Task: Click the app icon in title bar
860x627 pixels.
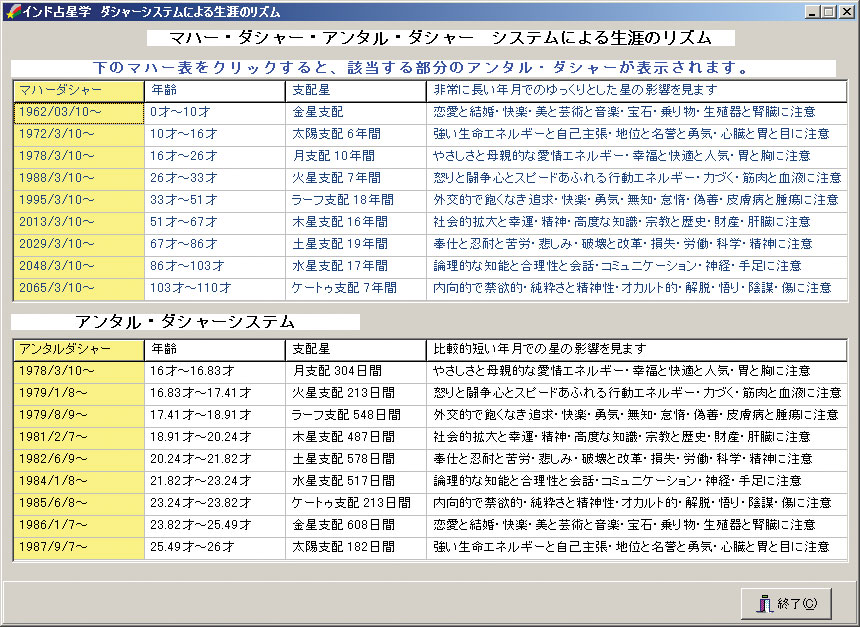Action: (12, 12)
